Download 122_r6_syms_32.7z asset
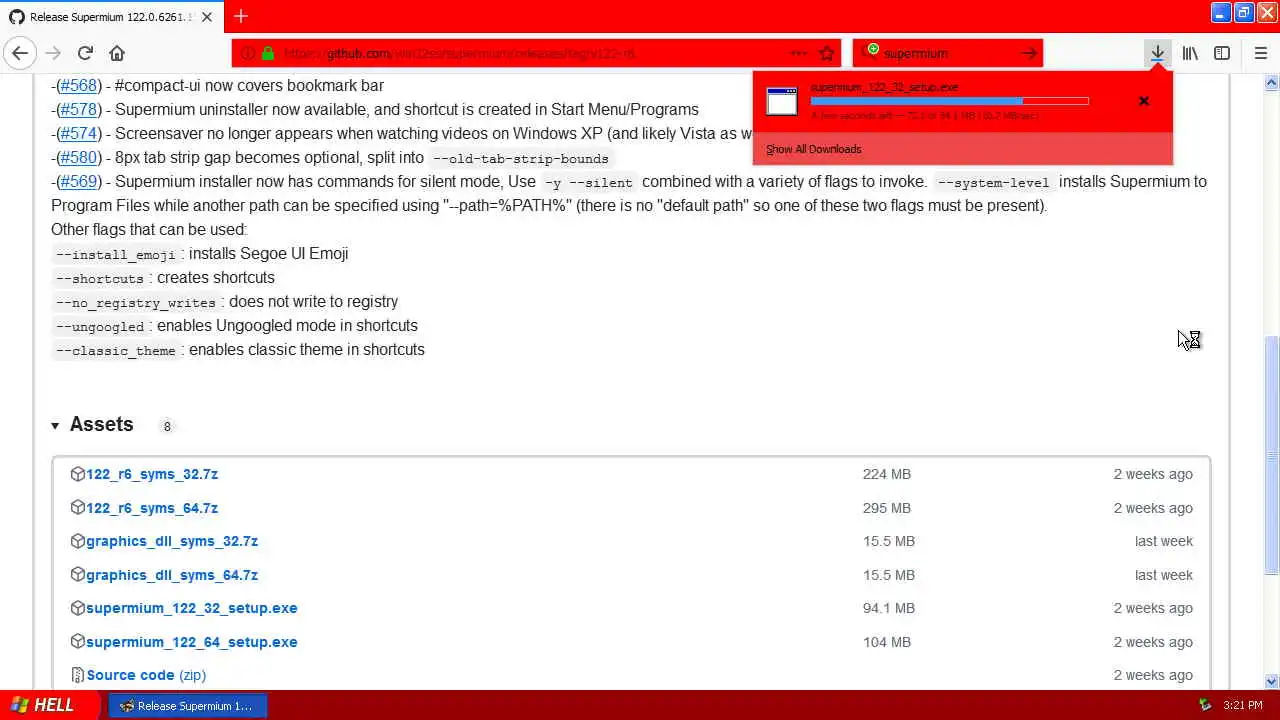 click(x=152, y=474)
